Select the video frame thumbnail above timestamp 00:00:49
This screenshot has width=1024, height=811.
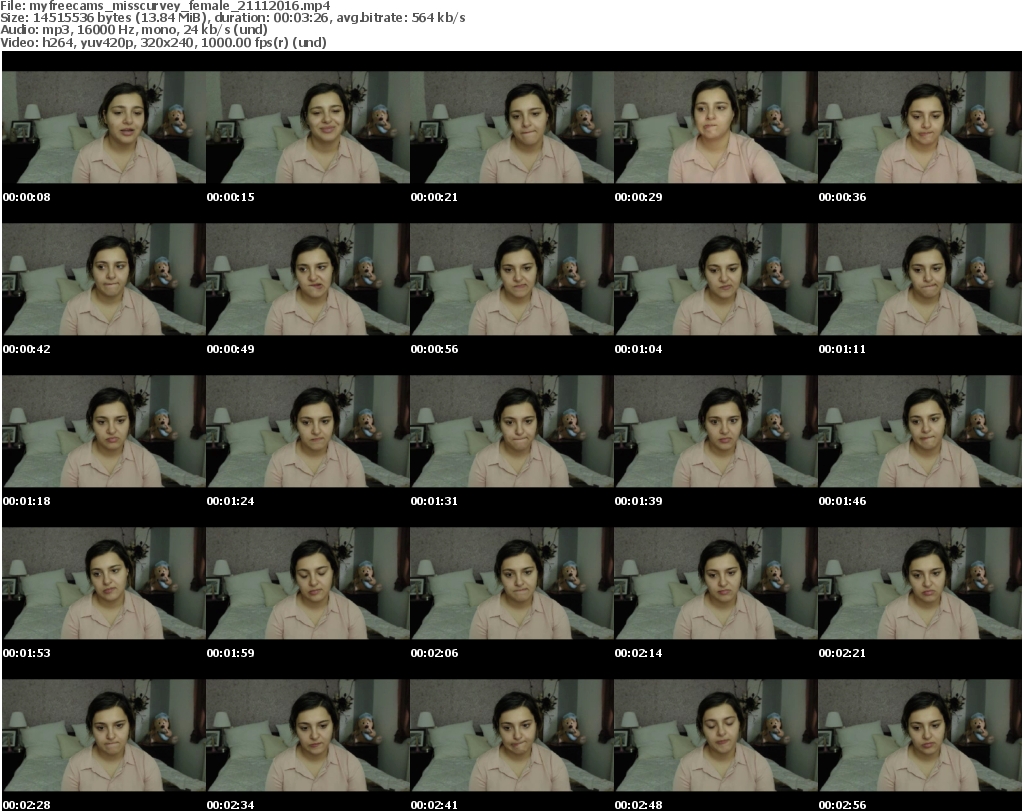[308, 279]
